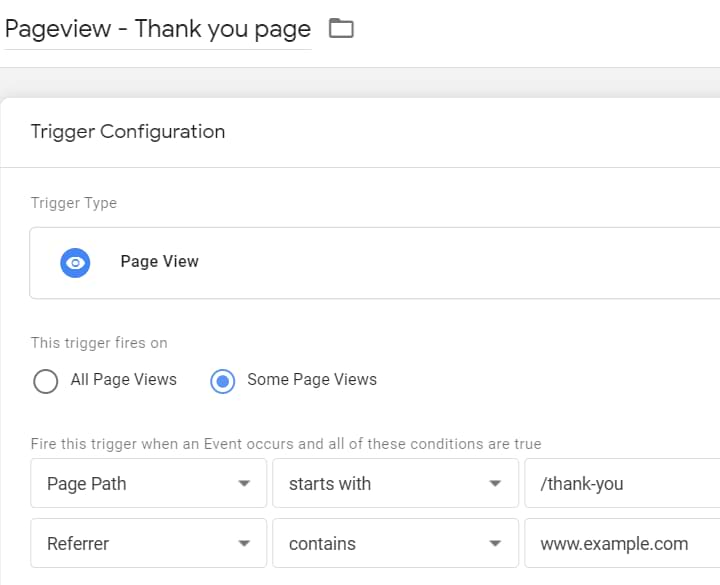Click the 'All Page Views' label text
Viewport: 720px width, 585px height.
click(123, 380)
